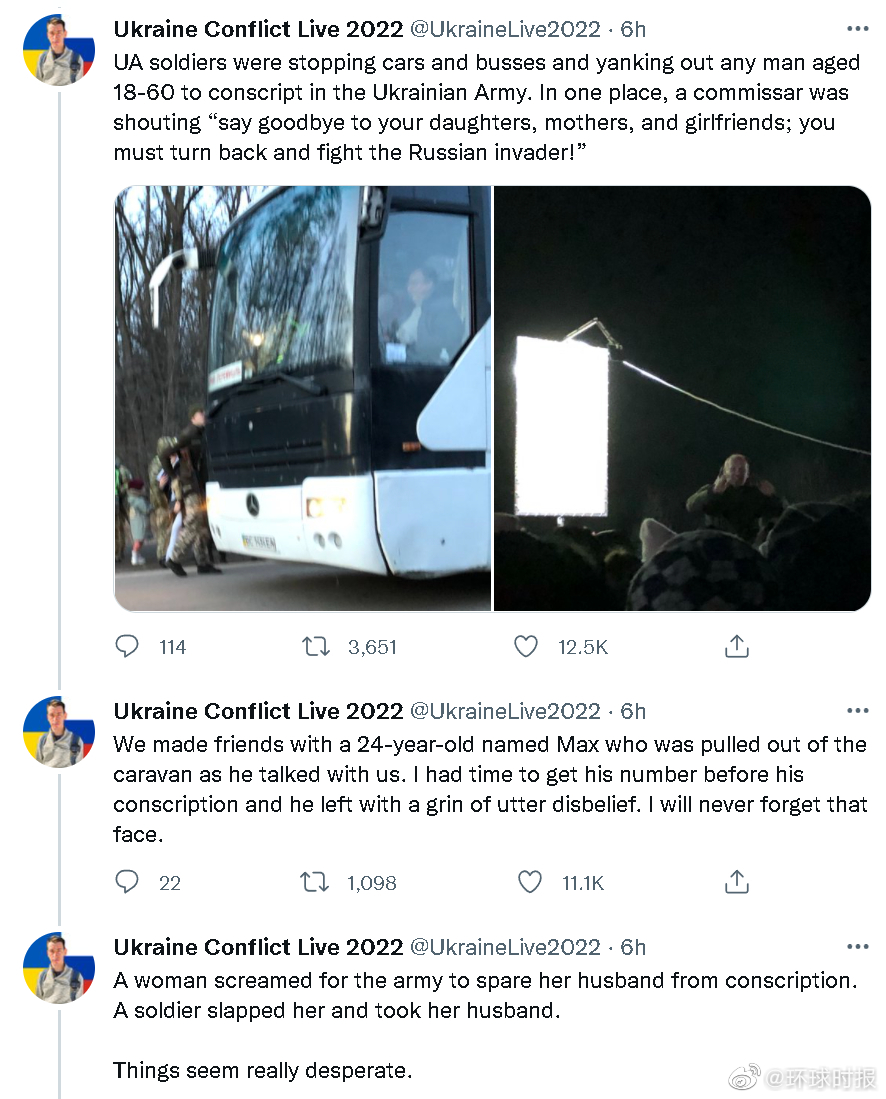The image size is (886, 1099).
Task: Share the tweet about 24-year-old Max
Action: click(x=736, y=882)
